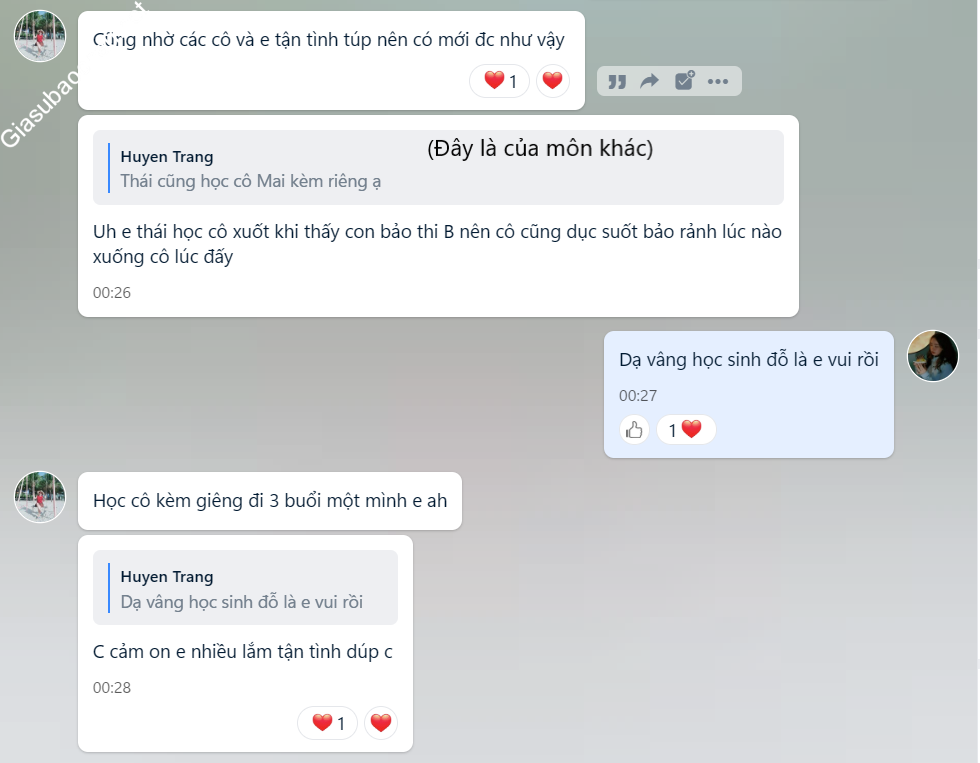Click heart count on blue message
The height and width of the screenshot is (763, 980).
[x=686, y=430]
